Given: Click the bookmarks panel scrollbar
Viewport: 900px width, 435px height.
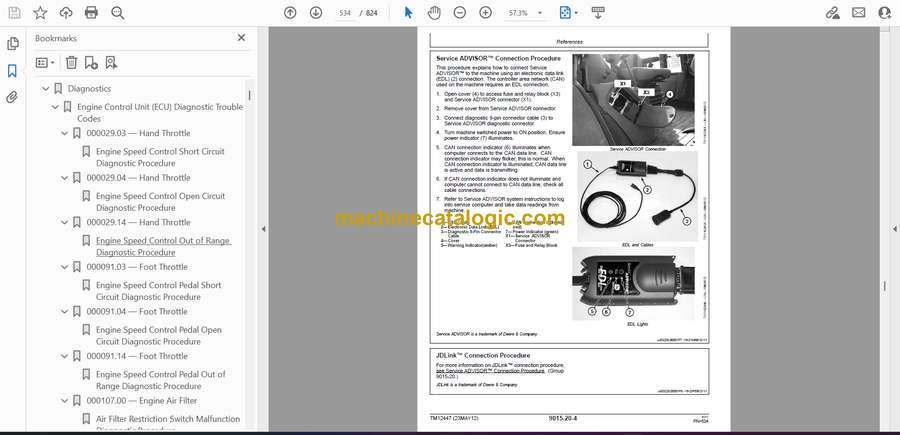Looking at the screenshot, I should (x=249, y=95).
